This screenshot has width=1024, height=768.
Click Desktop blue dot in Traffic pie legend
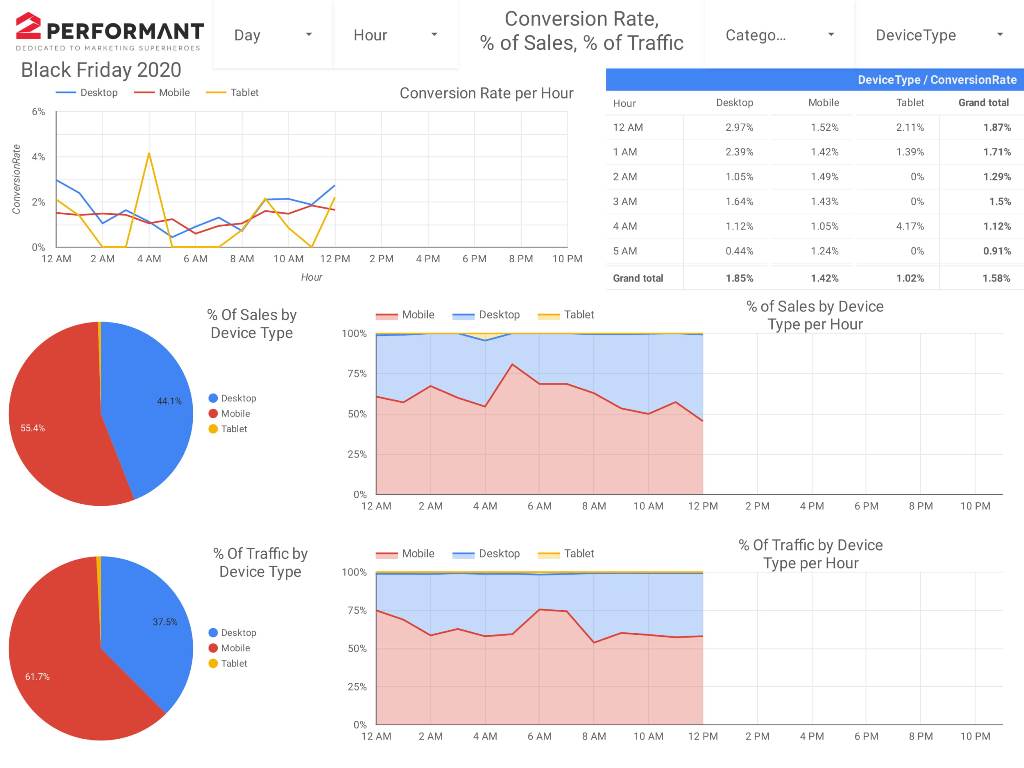(213, 633)
